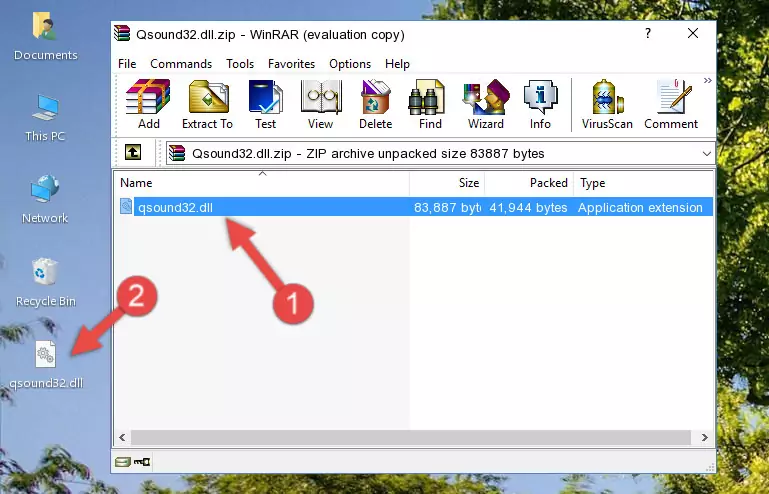Show archive Info
Screen dimensions: 769x494
click(x=540, y=104)
